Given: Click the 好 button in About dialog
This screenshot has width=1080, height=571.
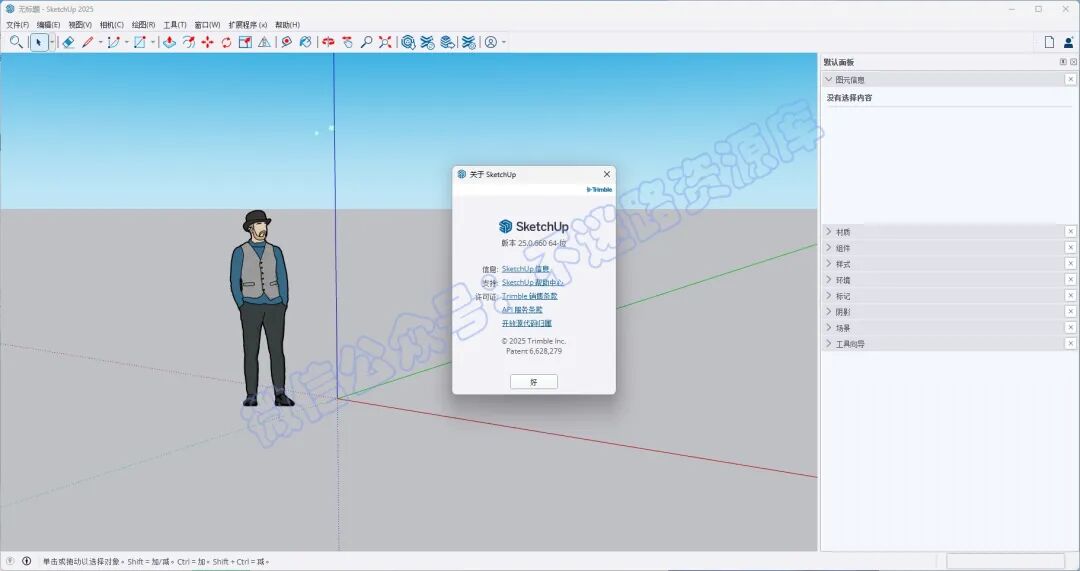Looking at the screenshot, I should point(534,382).
